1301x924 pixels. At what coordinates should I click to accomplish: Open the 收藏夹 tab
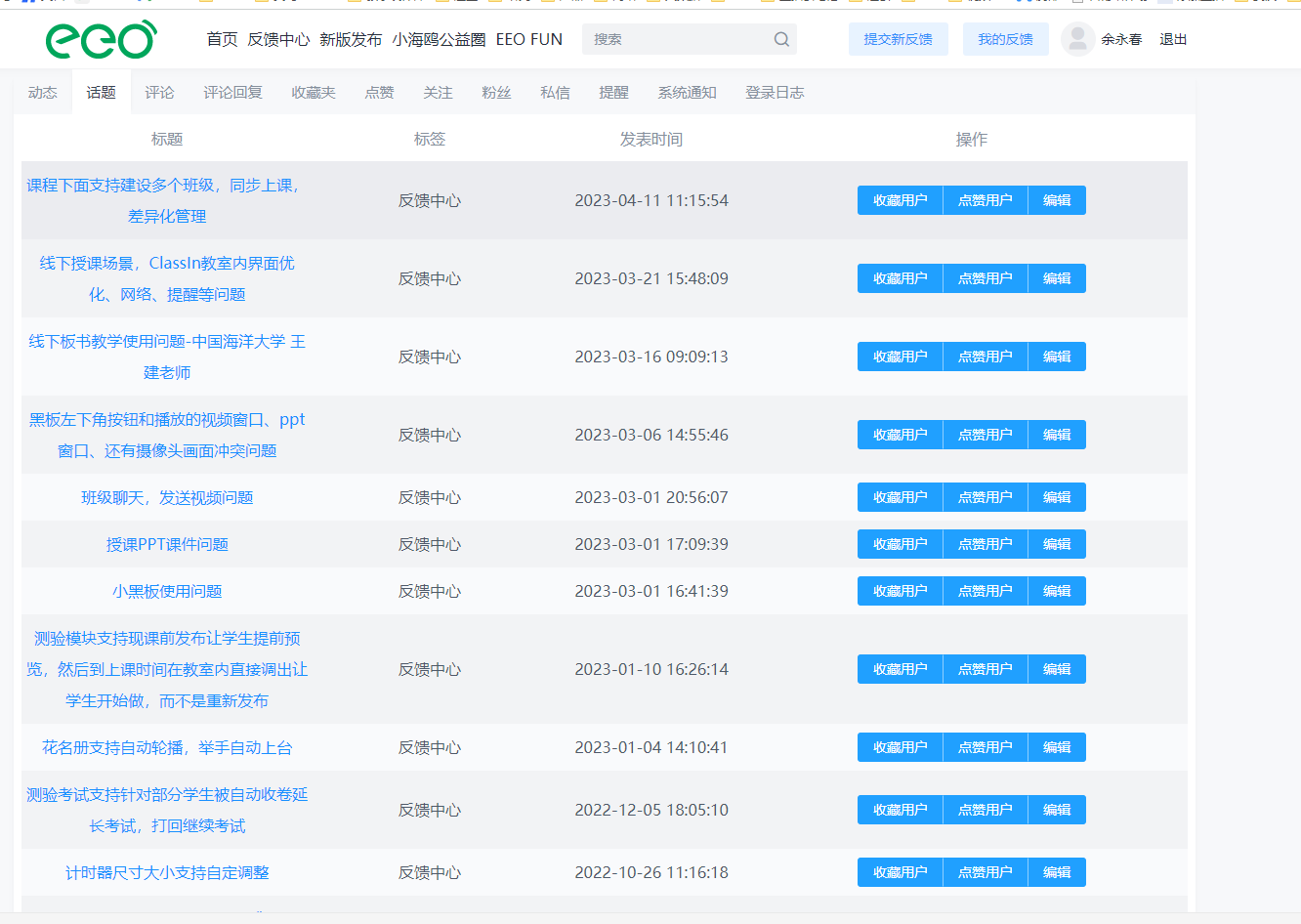point(314,92)
